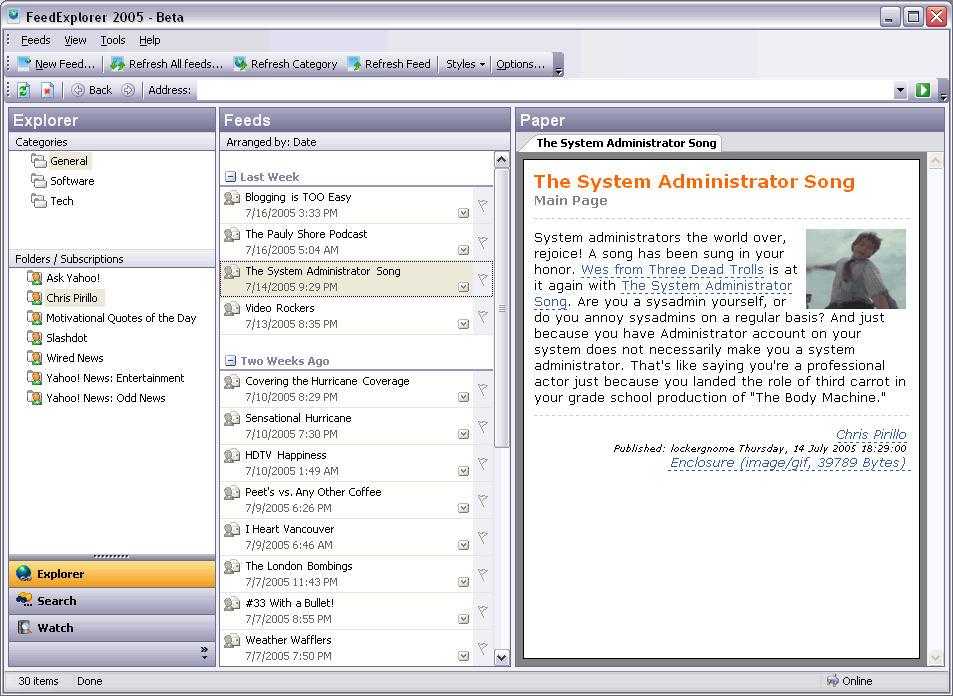953x696 pixels.
Task: Follow the Wes from Three Dead Trolls link
Action: pos(672,270)
